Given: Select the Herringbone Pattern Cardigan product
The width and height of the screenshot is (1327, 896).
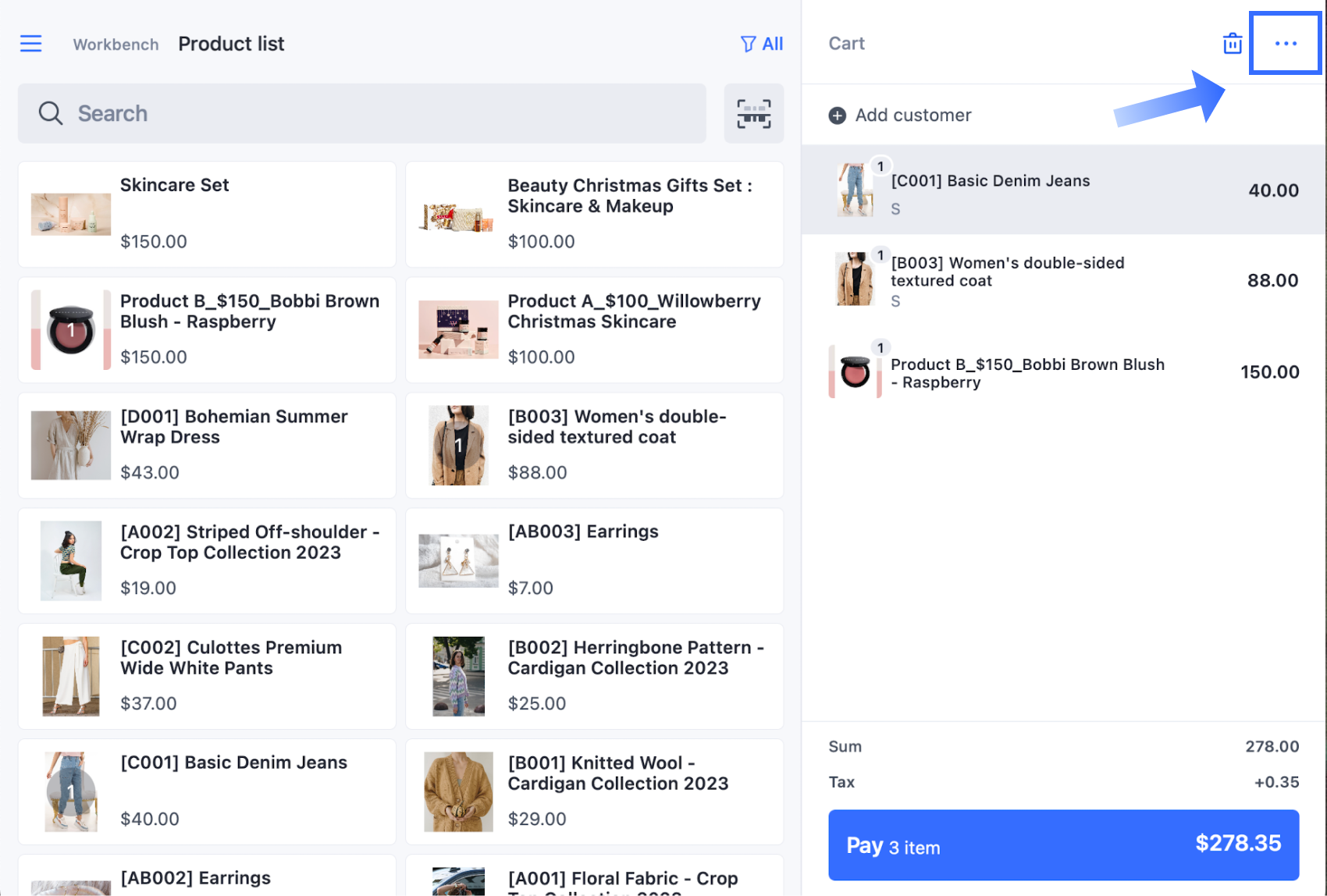Looking at the screenshot, I should pyautogui.click(x=595, y=677).
